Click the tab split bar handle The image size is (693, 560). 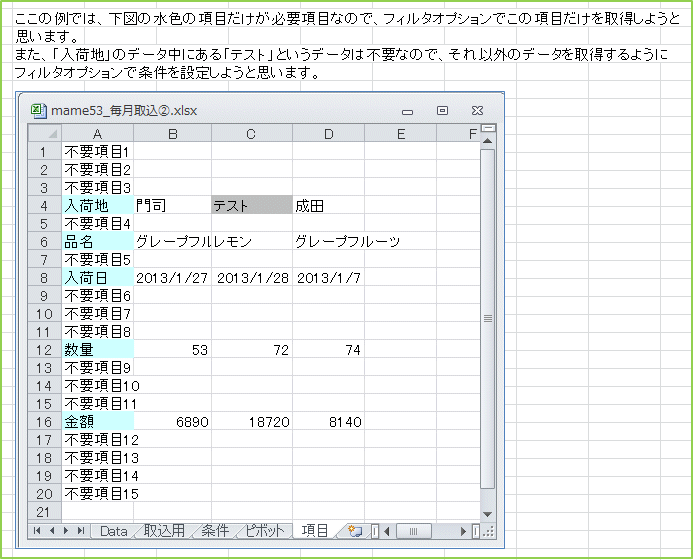point(375,531)
